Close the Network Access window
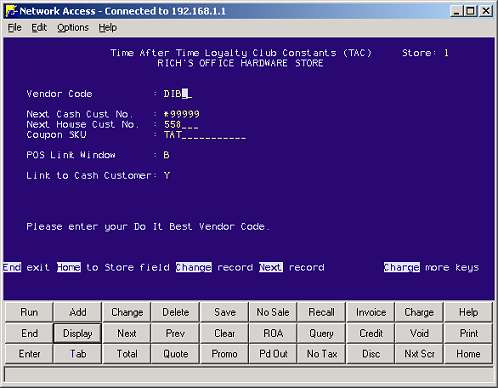 486,11
